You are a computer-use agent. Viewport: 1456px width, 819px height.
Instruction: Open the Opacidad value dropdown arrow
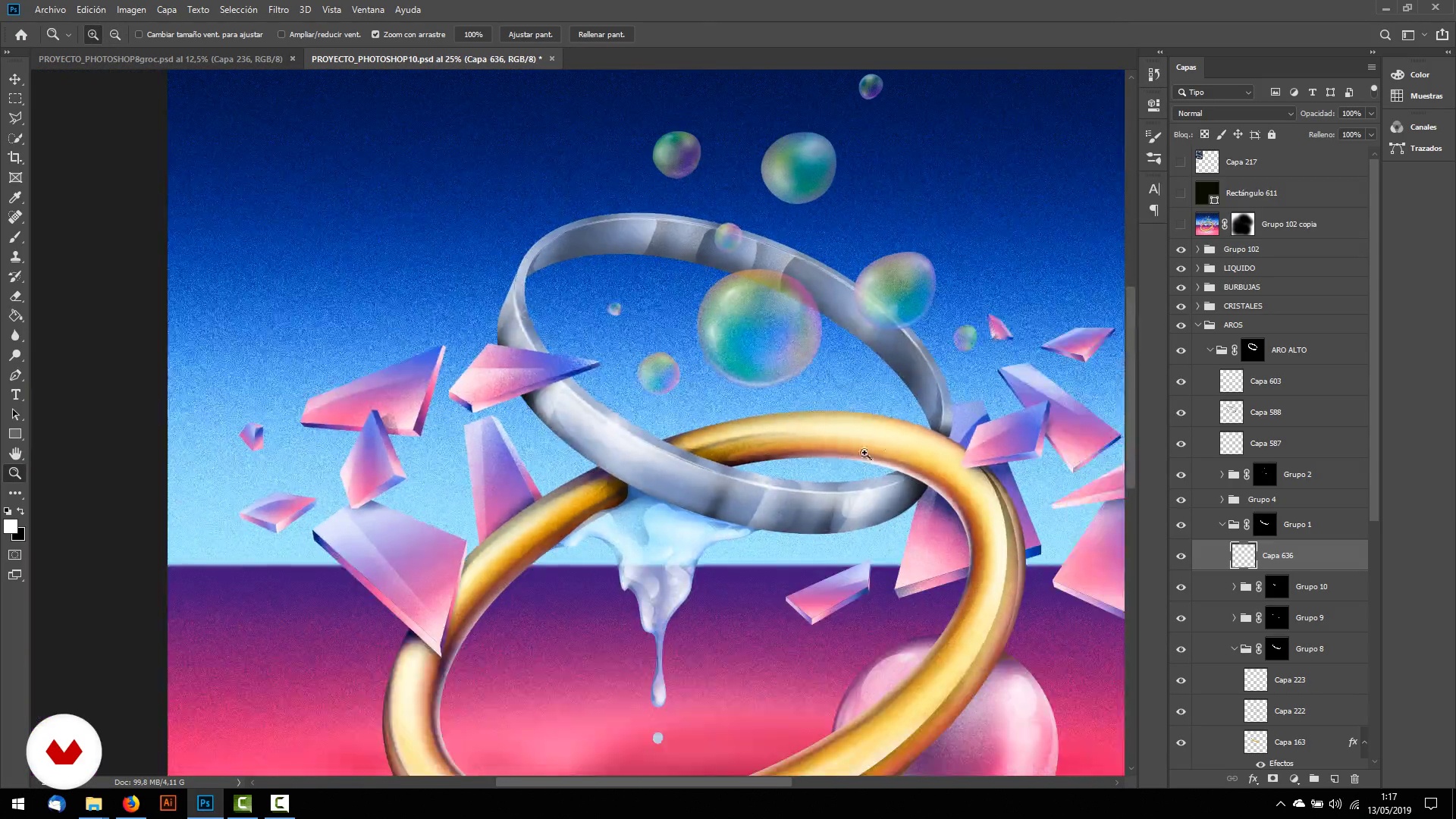1371,113
